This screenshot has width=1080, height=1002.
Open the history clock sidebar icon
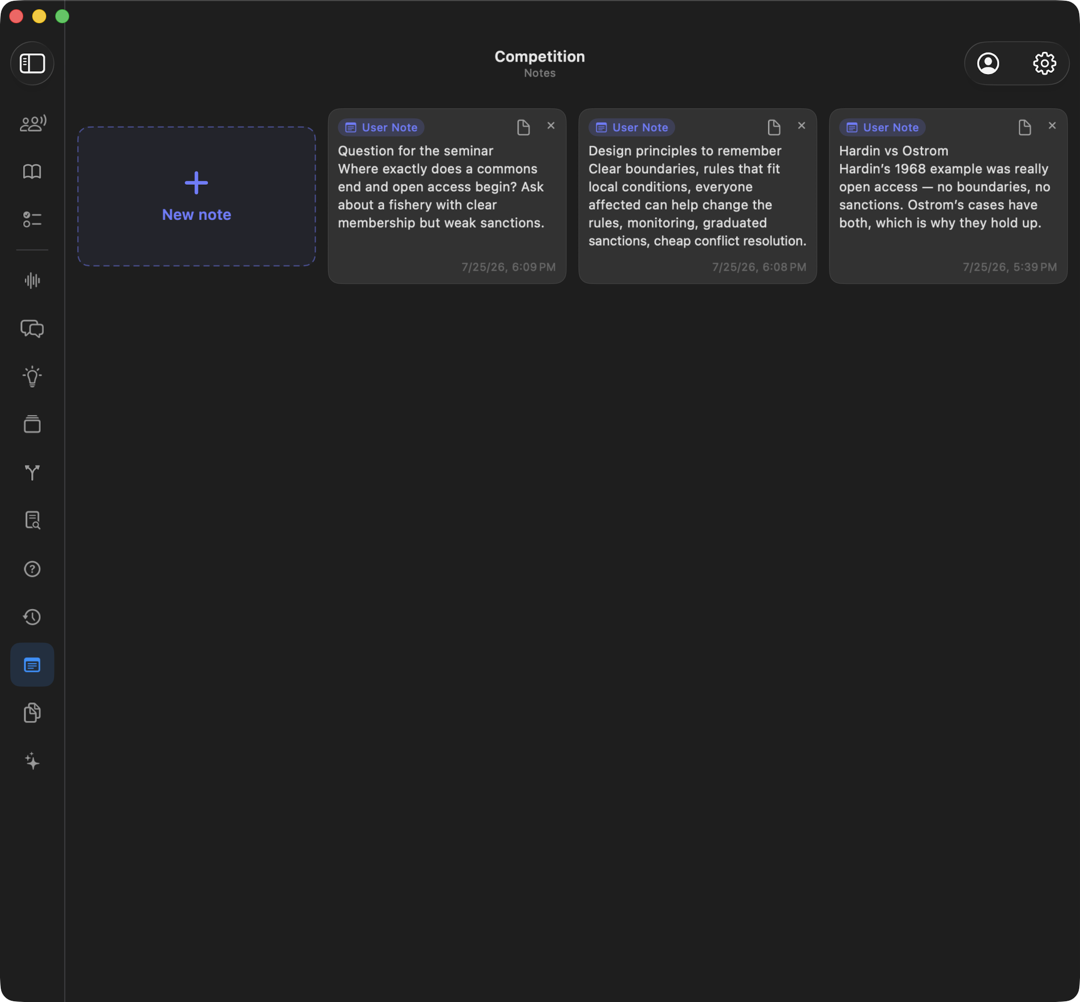click(x=32, y=617)
